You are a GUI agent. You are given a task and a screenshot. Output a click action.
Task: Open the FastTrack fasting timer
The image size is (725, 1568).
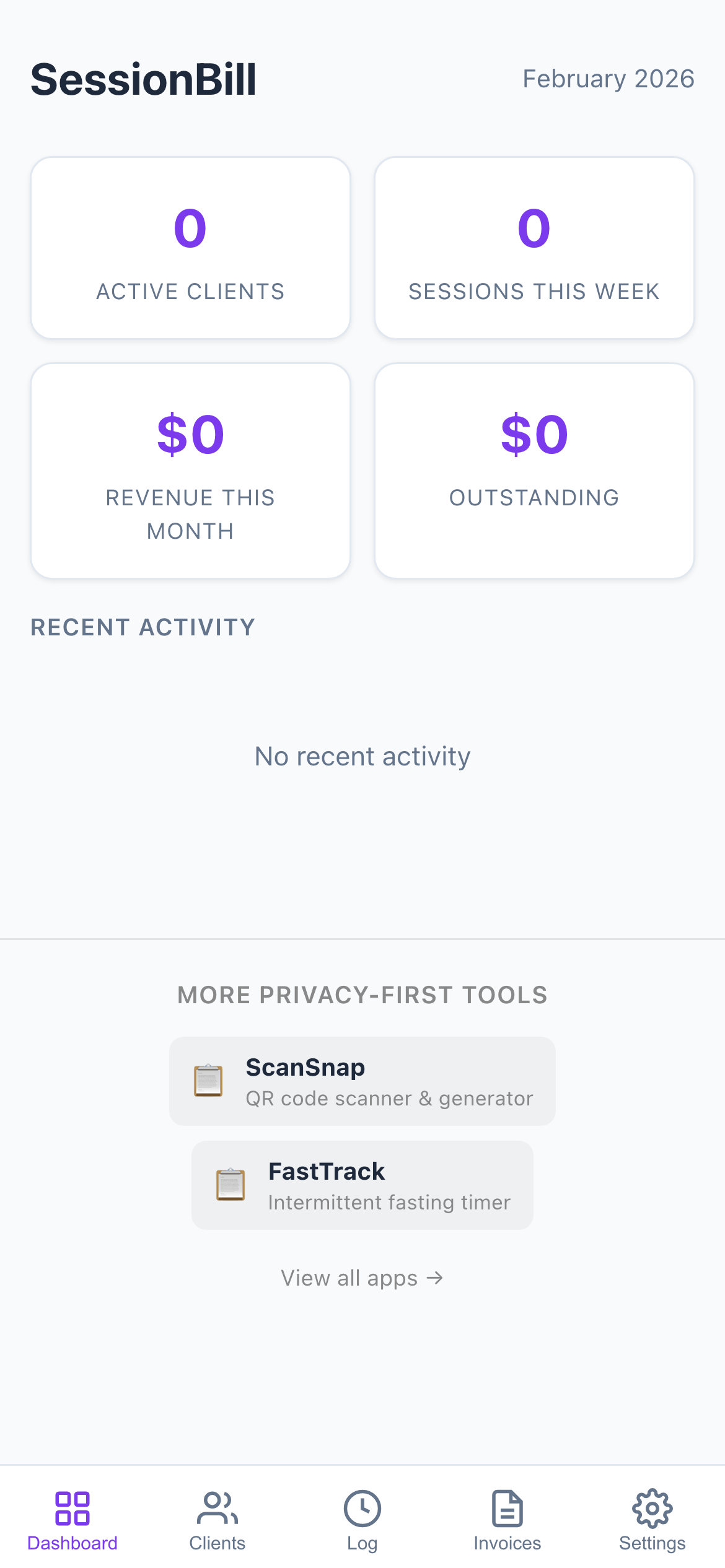pos(362,1185)
